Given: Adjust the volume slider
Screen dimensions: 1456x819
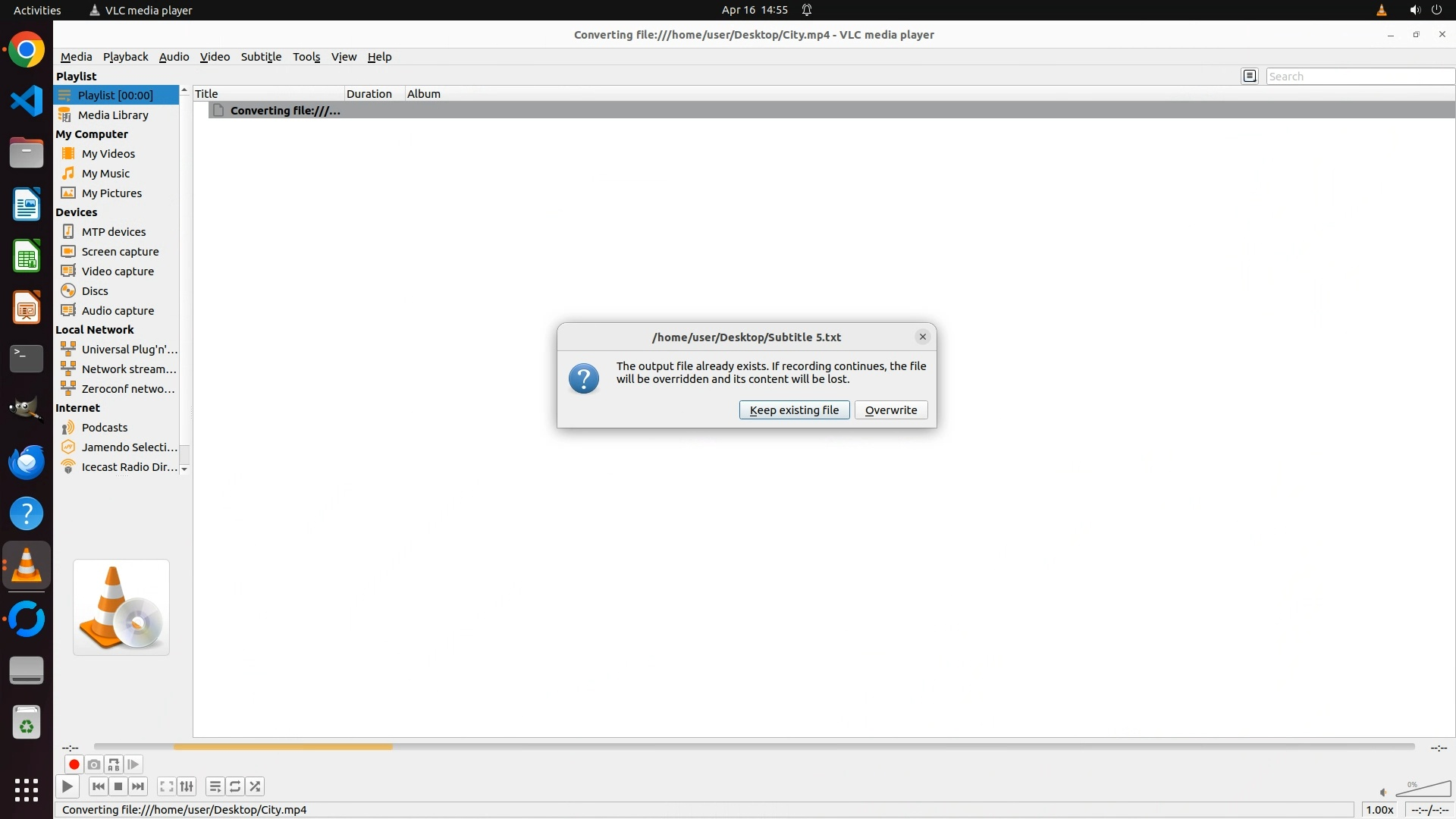Looking at the screenshot, I should [x=1423, y=790].
